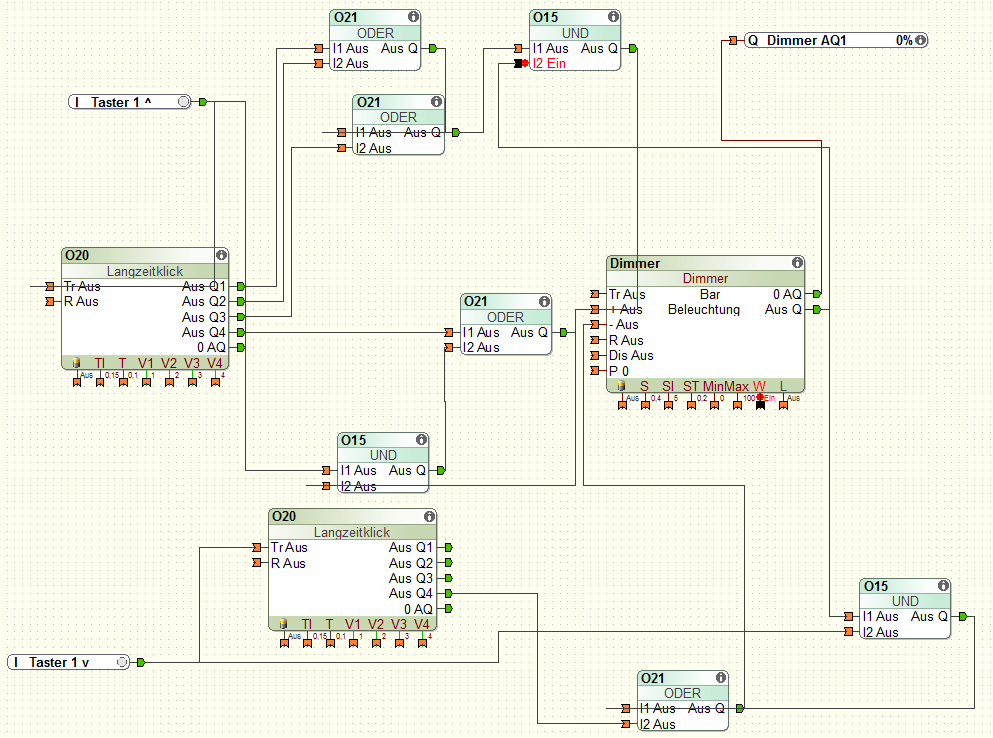Viewport: 993px width, 738px height.
Task: Open info icon on Q Dimmer AQ1 output
Action: coord(920,40)
